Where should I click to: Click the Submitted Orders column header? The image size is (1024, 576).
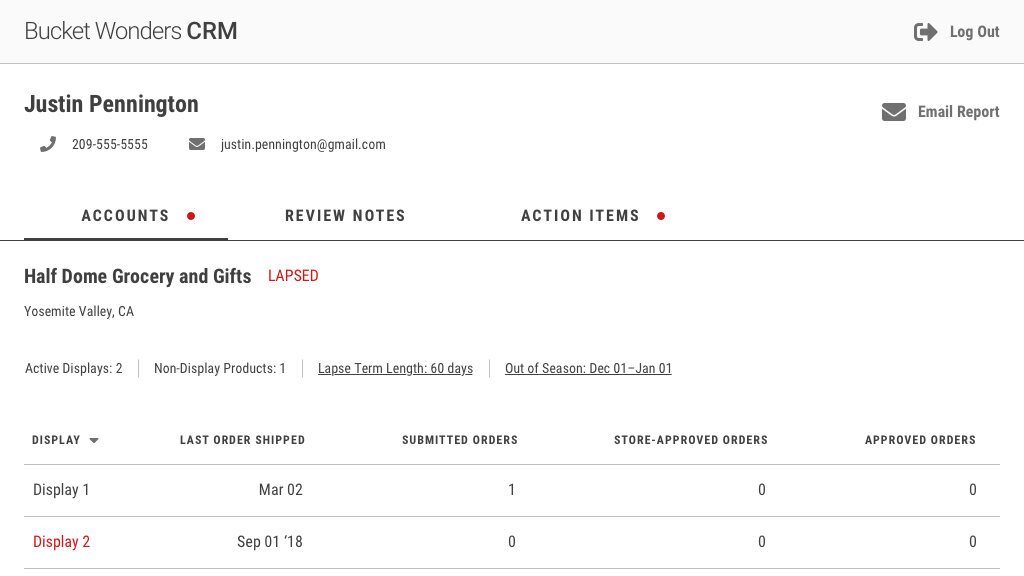tap(460, 440)
